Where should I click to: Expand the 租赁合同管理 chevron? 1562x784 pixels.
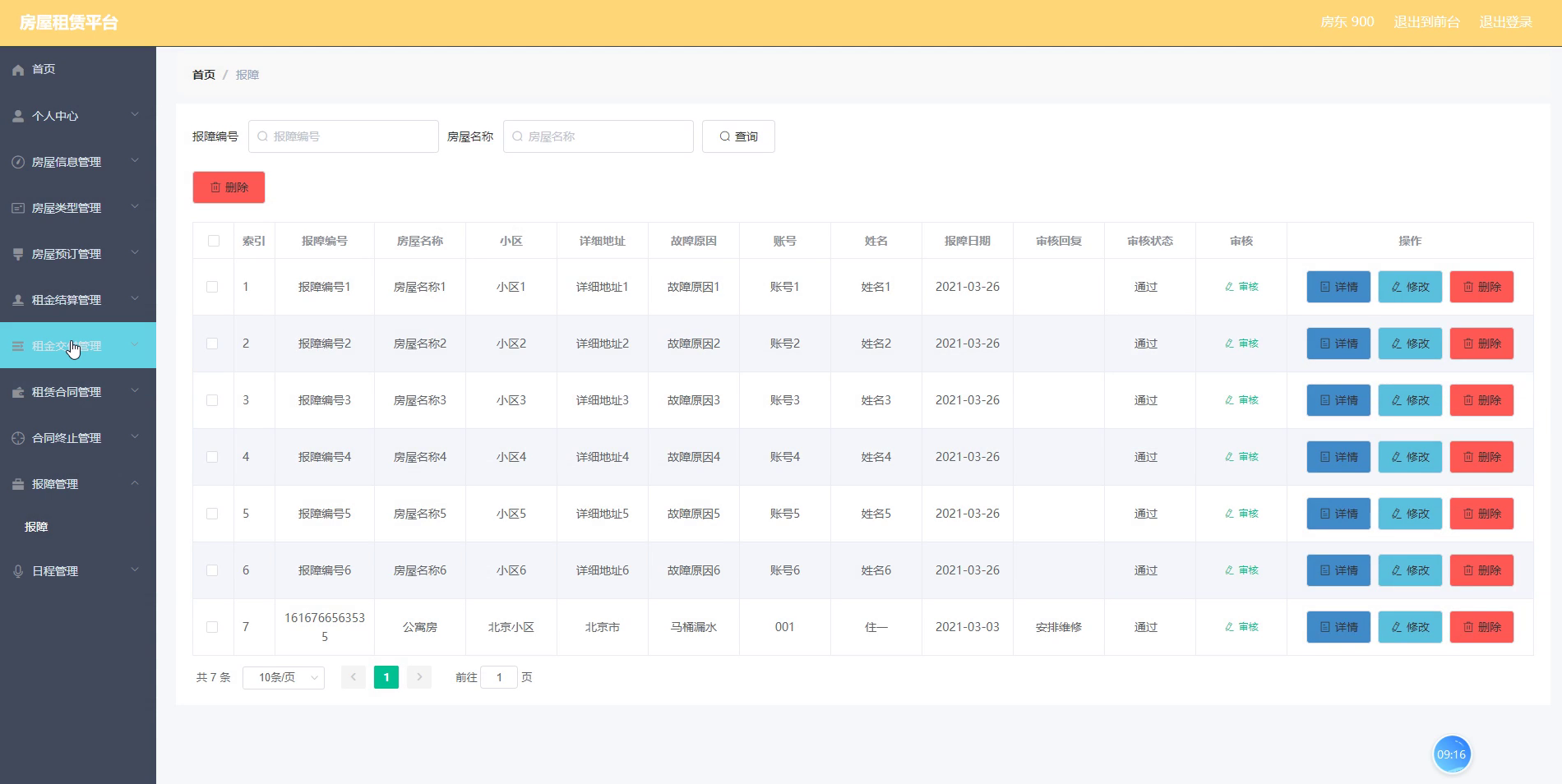click(x=135, y=391)
